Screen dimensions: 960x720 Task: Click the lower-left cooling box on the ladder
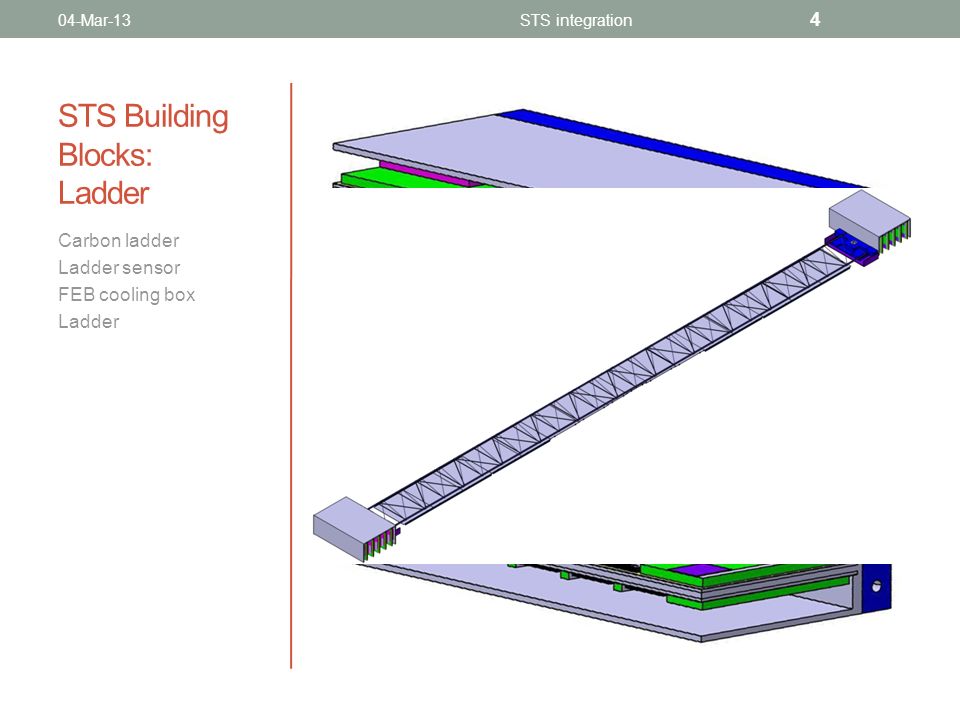(x=353, y=529)
